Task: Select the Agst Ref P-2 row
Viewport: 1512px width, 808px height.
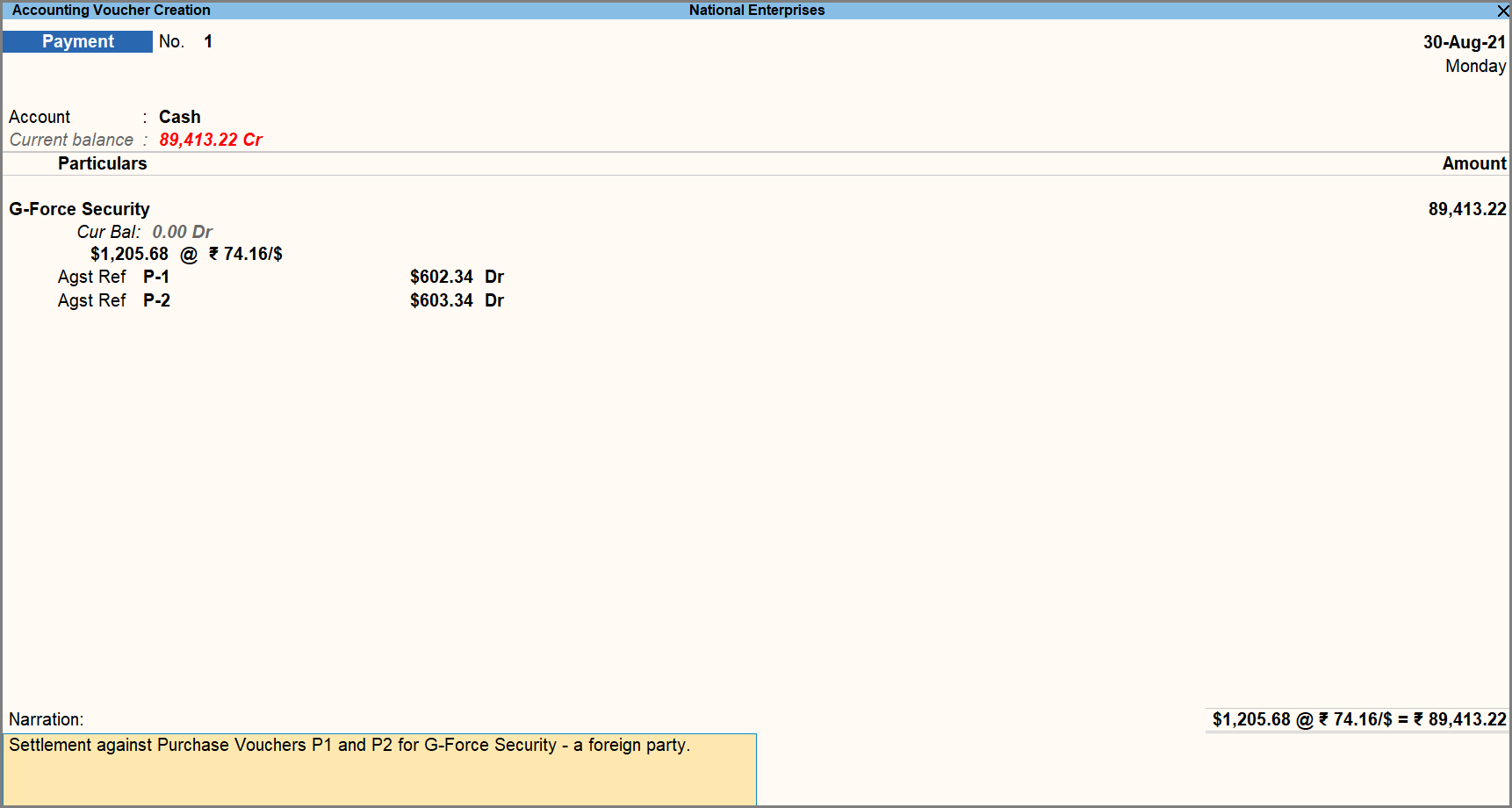Action: tap(281, 300)
